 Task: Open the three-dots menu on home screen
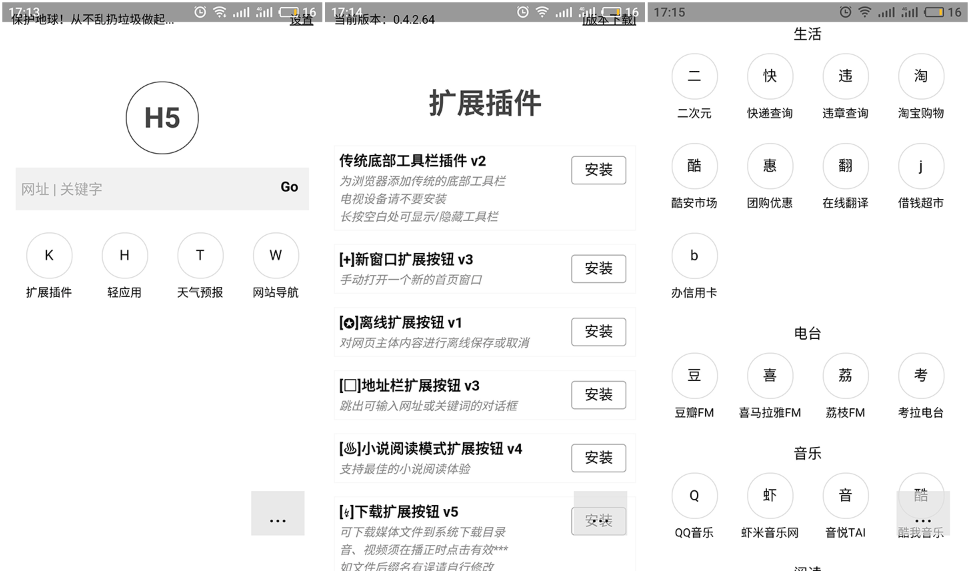point(277,513)
